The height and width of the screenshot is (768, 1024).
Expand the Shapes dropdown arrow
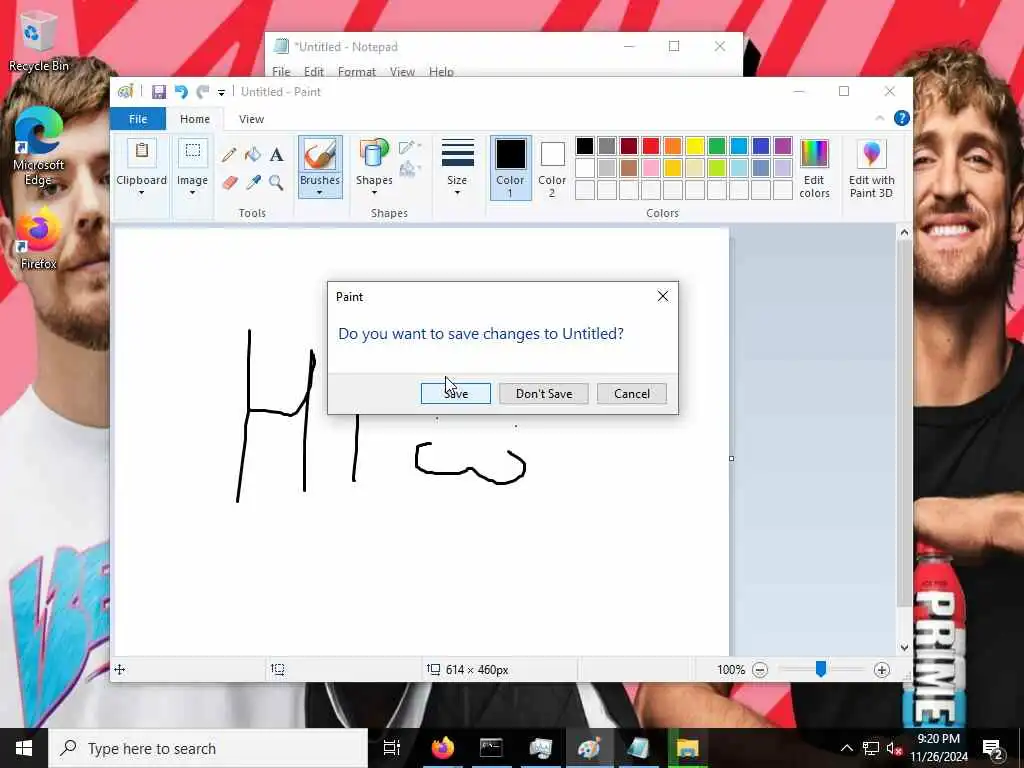(374, 193)
